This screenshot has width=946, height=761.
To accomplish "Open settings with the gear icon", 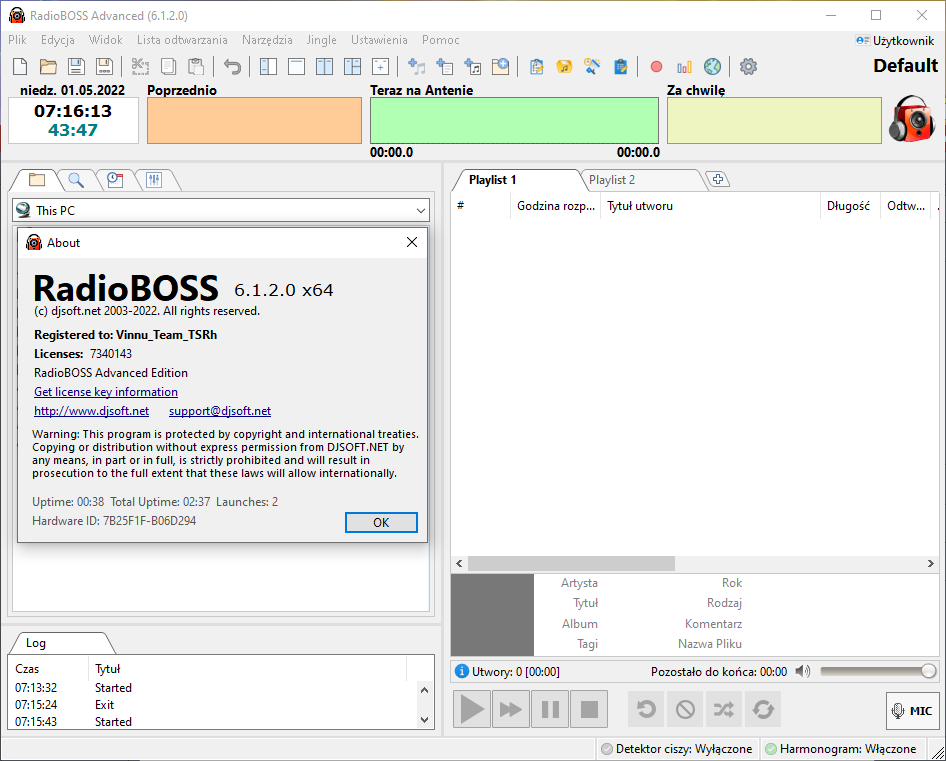I will pyautogui.click(x=748, y=66).
